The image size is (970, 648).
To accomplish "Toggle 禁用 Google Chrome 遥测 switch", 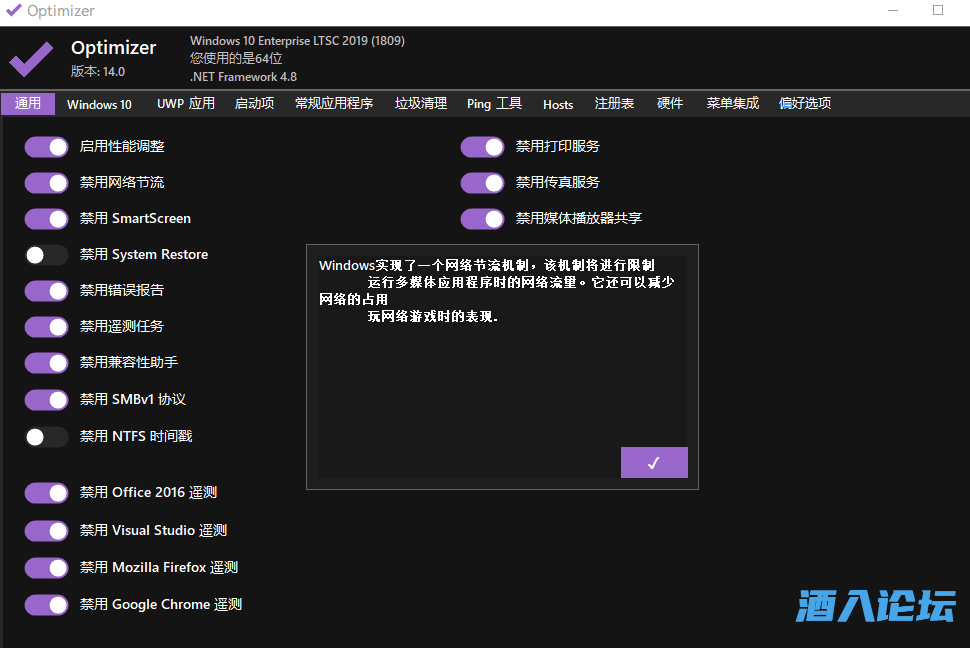I will pyautogui.click(x=46, y=605).
